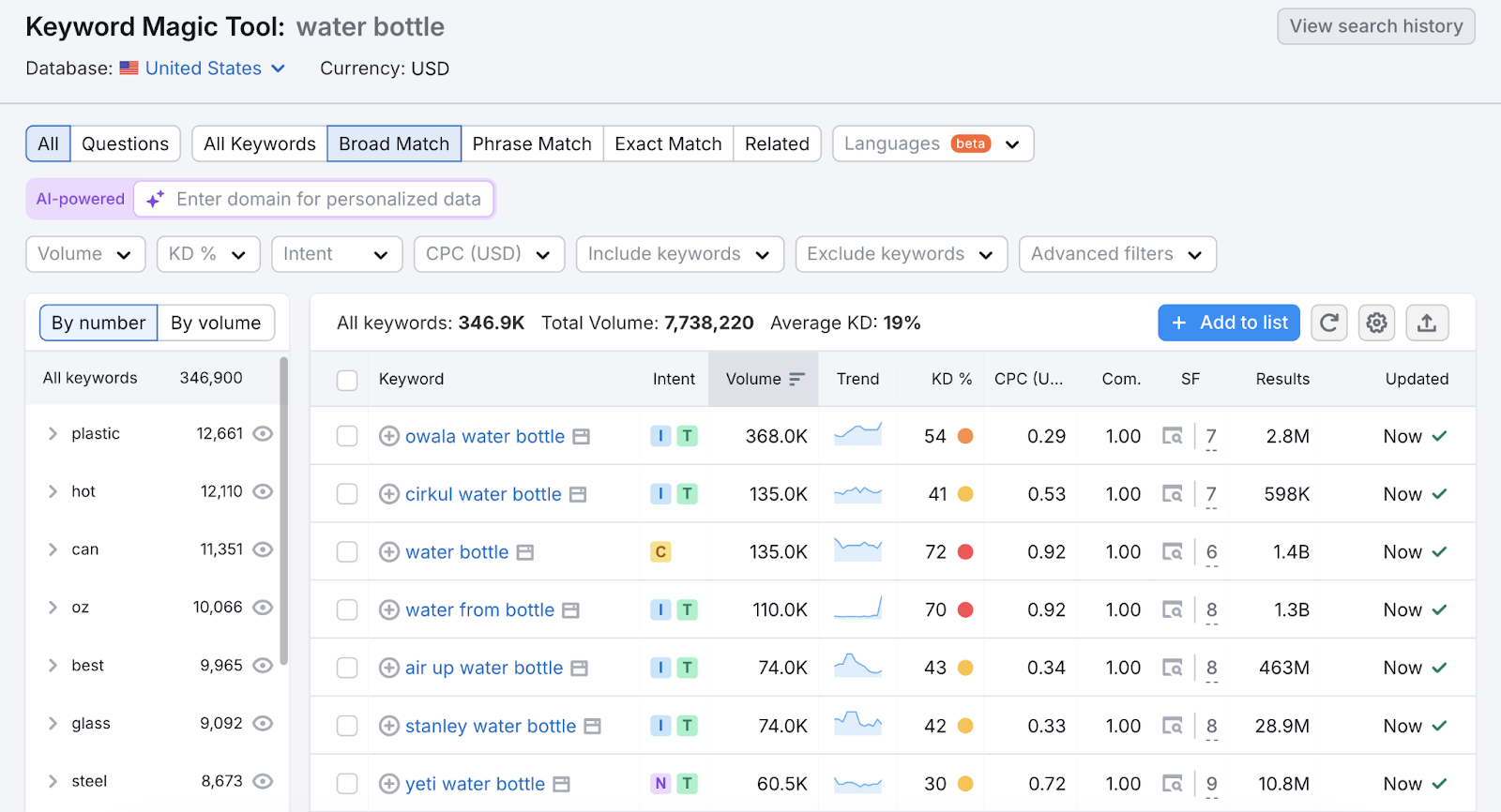Open SERP icon after owala water bottle
This screenshot has height=812, width=1501.
click(x=582, y=437)
